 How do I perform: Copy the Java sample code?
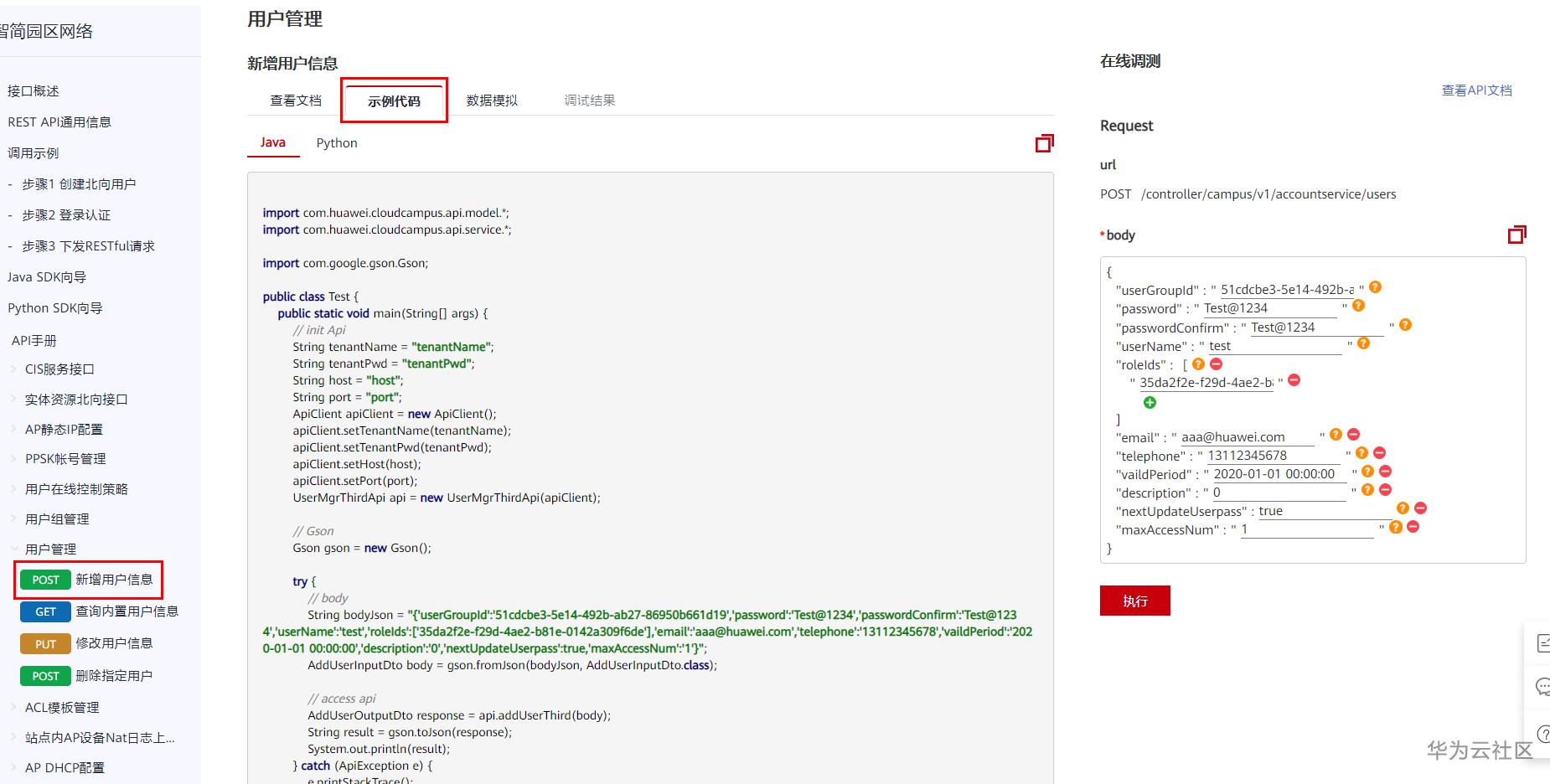pyautogui.click(x=1044, y=143)
